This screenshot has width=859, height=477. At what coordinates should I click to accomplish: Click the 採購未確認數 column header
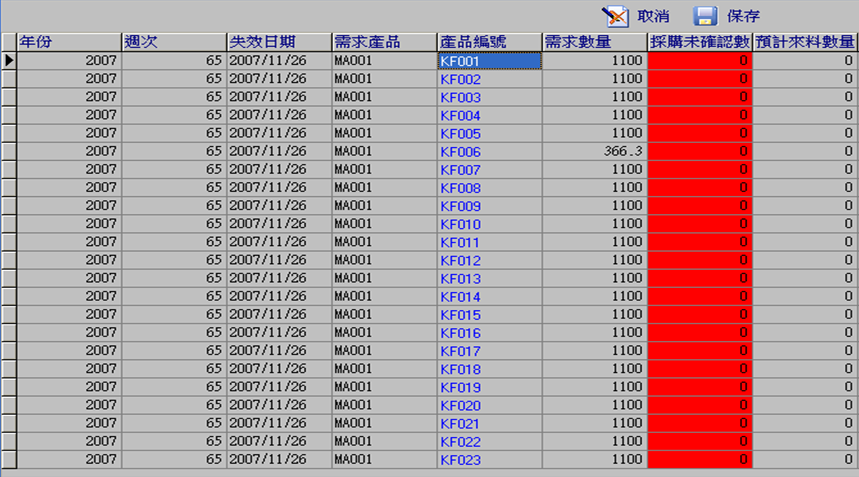tap(700, 42)
